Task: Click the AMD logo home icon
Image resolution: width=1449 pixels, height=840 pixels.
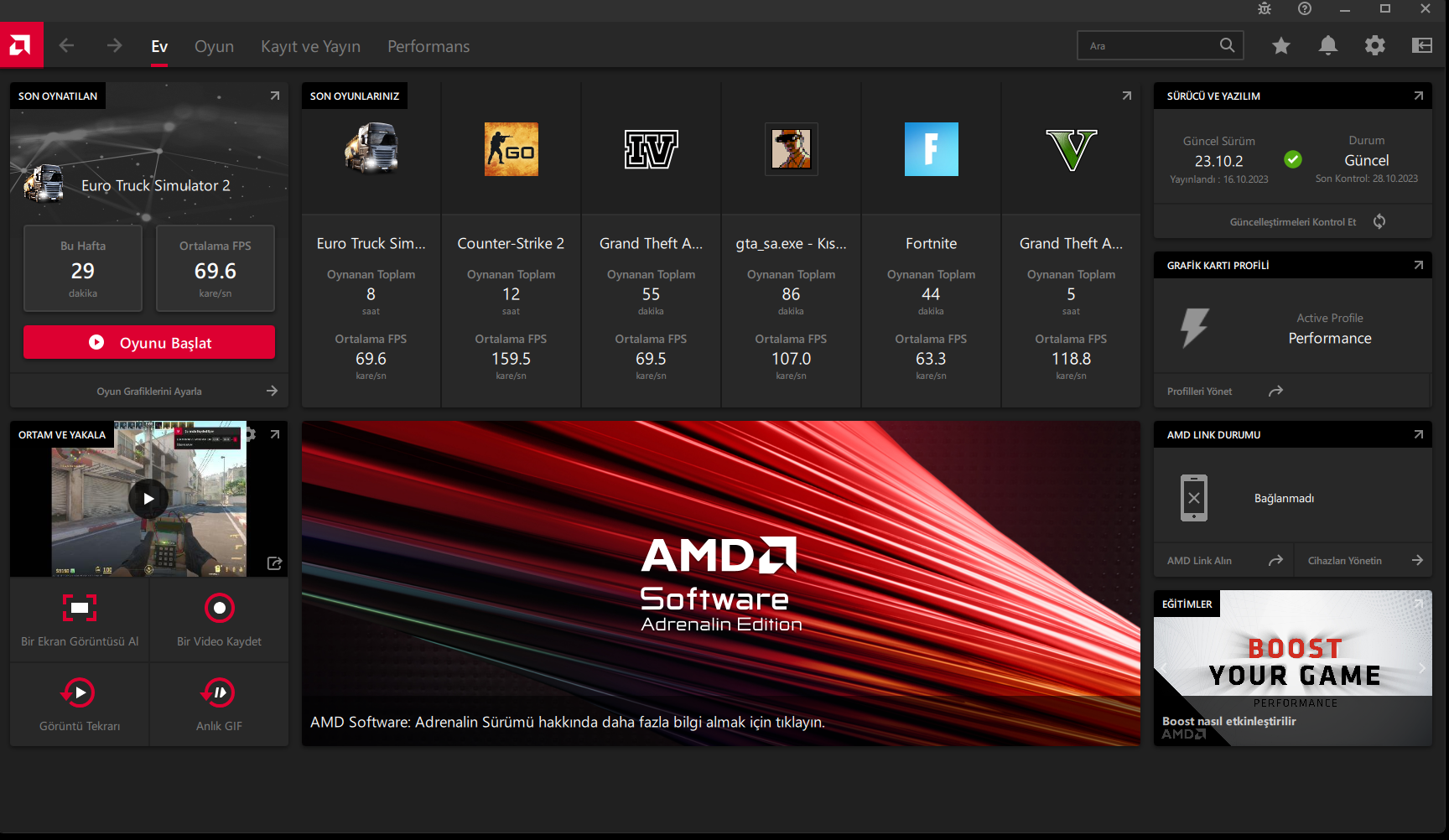Action: point(21,45)
